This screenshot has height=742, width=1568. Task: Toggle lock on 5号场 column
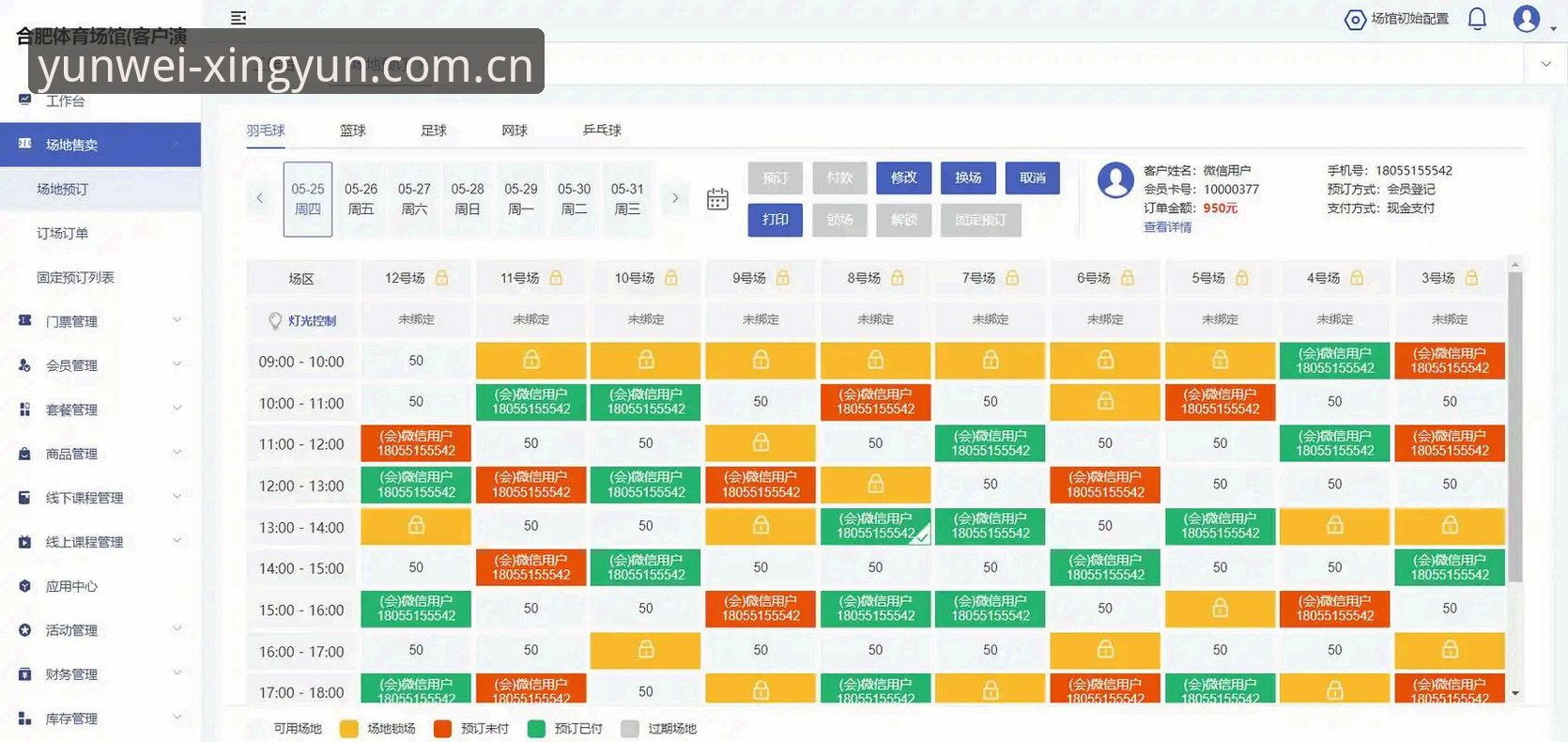[x=1242, y=278]
